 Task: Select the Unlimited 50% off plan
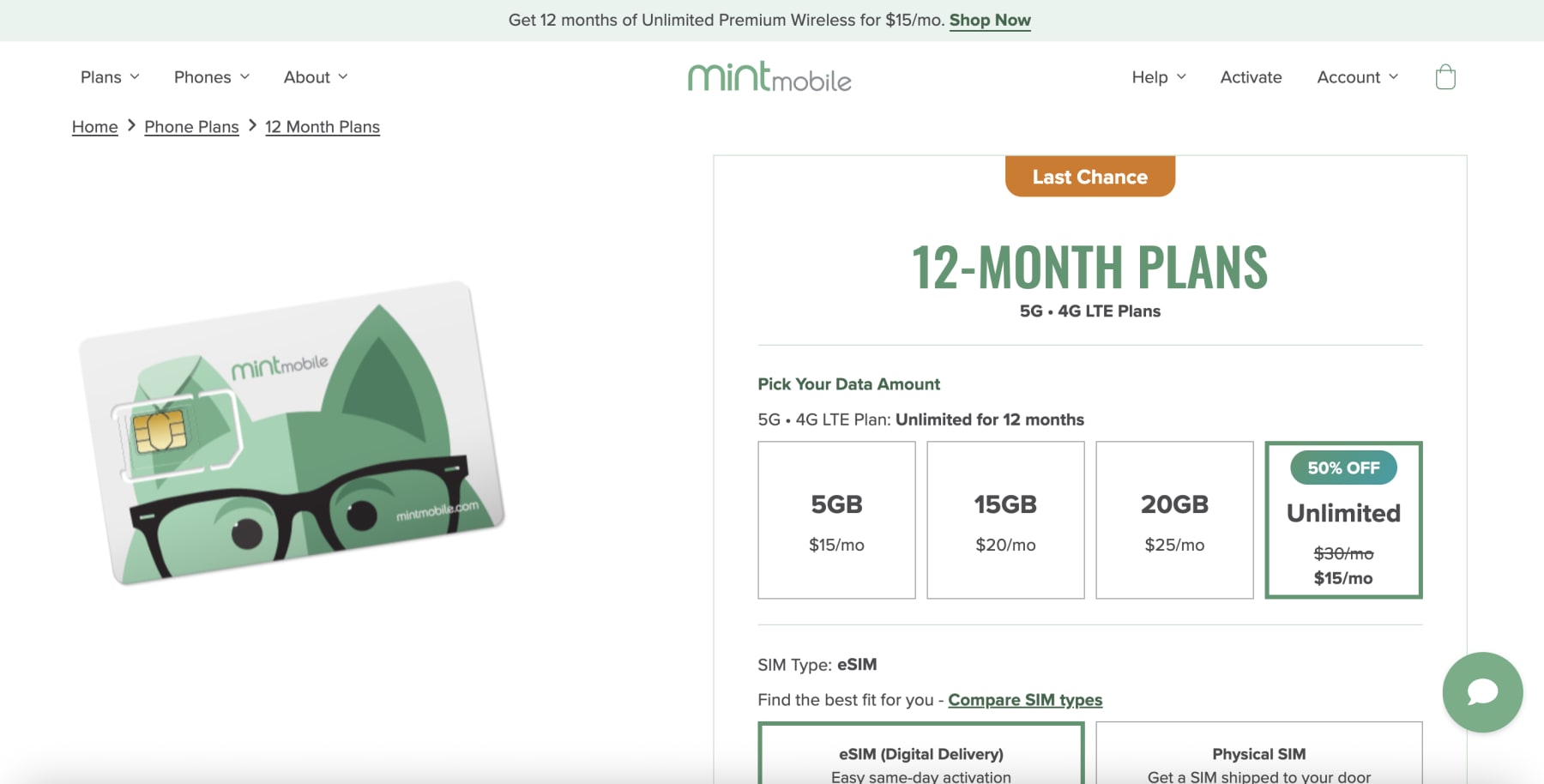coord(1343,520)
